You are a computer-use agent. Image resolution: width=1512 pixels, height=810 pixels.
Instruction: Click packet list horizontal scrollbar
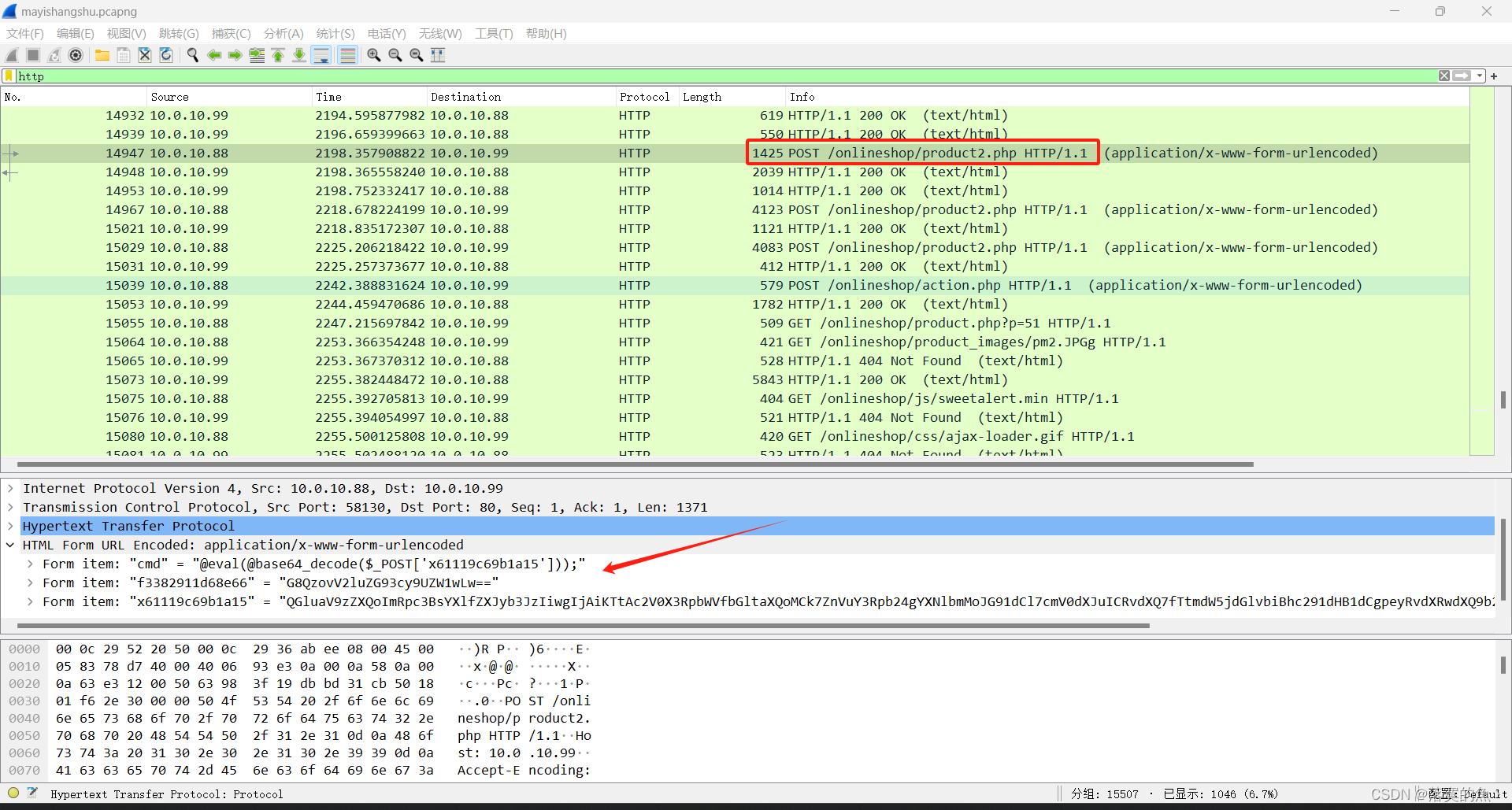tap(635, 464)
